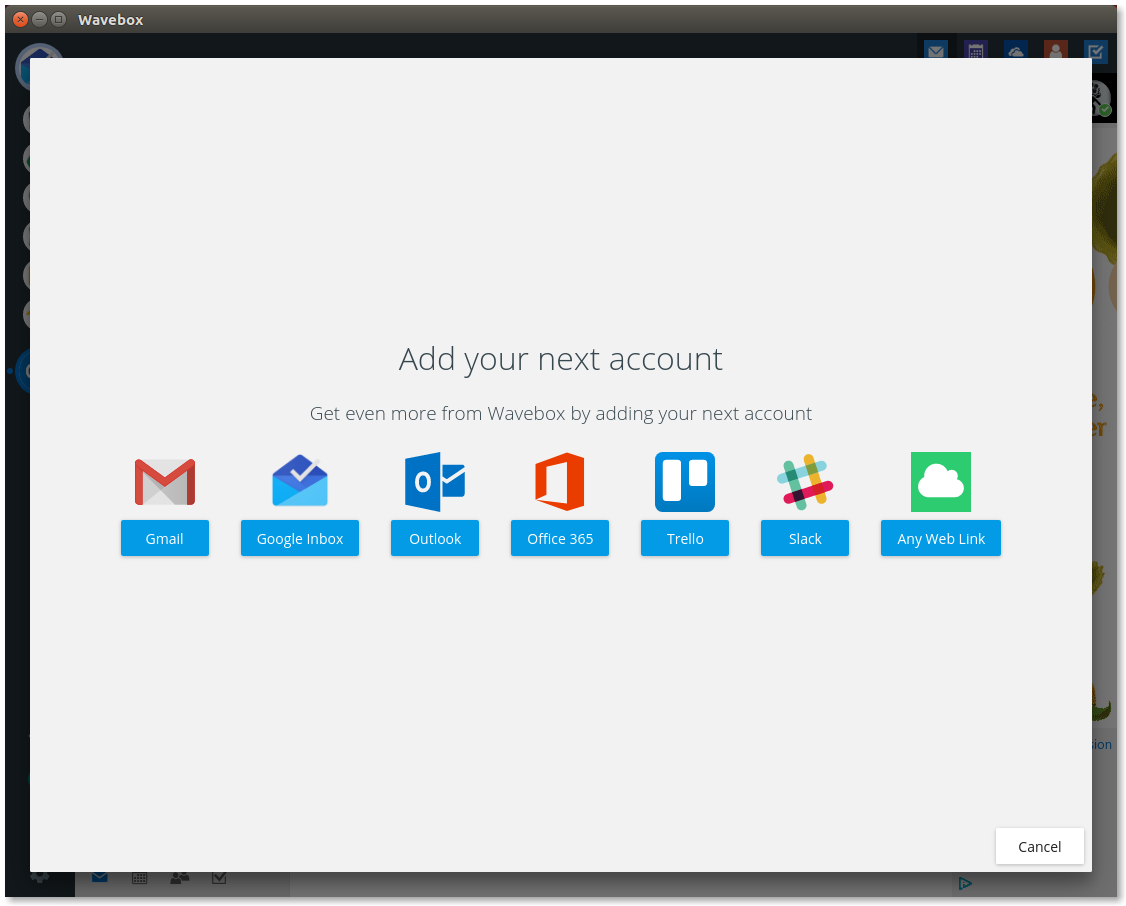Open tasks checkmark icon in top toolbar
The height and width of the screenshot is (906, 1126).
pos(1095,50)
